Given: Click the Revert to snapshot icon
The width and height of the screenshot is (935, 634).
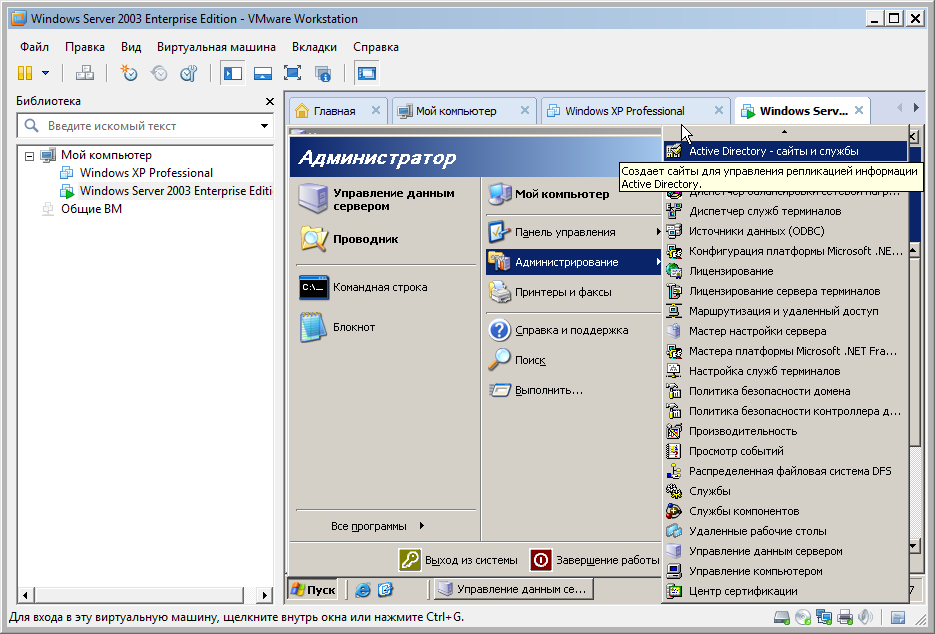Looking at the screenshot, I should (x=159, y=73).
